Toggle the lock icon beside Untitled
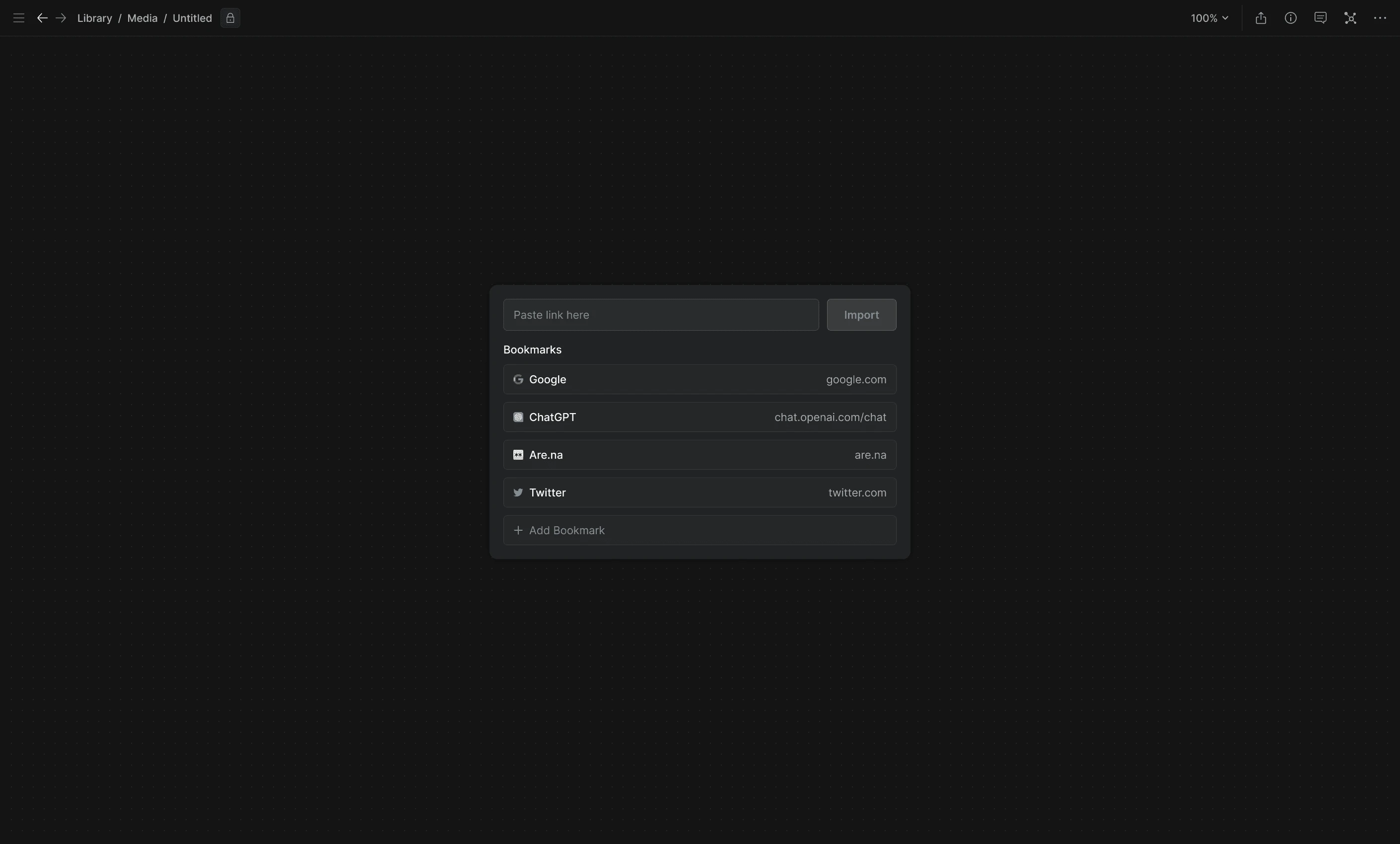 (230, 18)
